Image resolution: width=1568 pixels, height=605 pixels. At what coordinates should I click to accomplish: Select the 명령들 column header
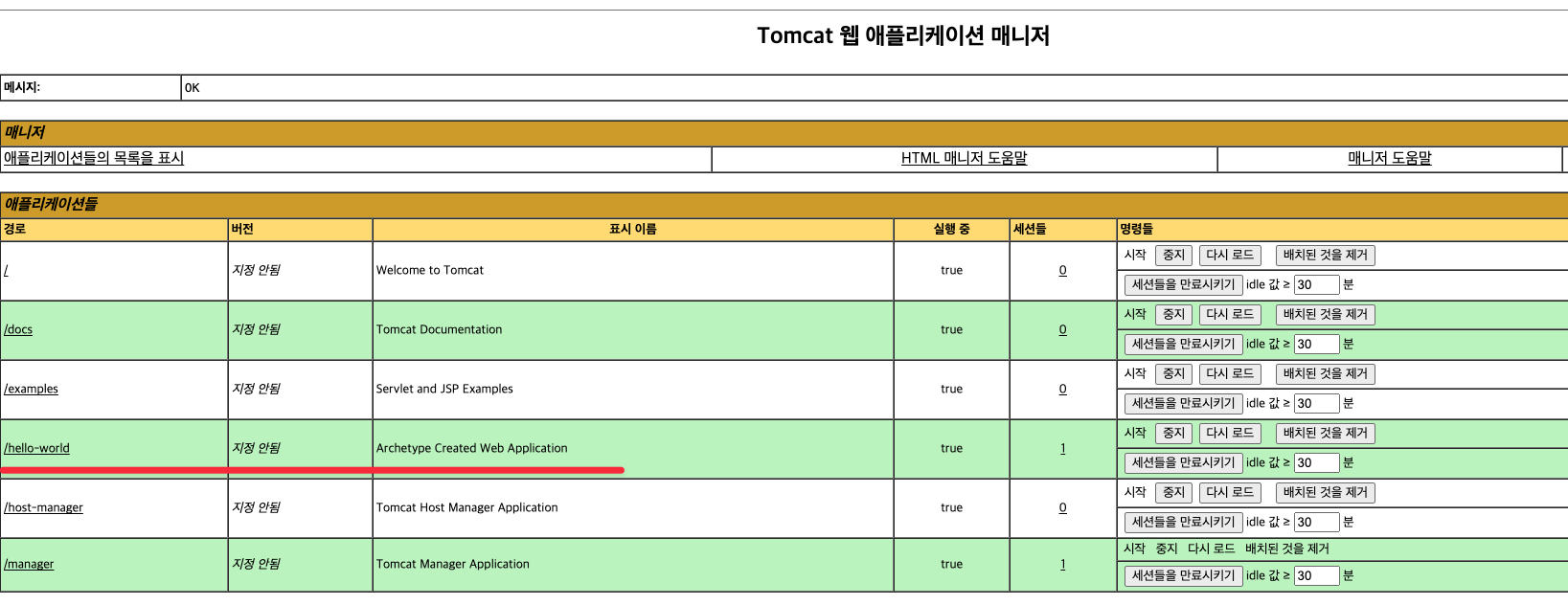click(1137, 230)
